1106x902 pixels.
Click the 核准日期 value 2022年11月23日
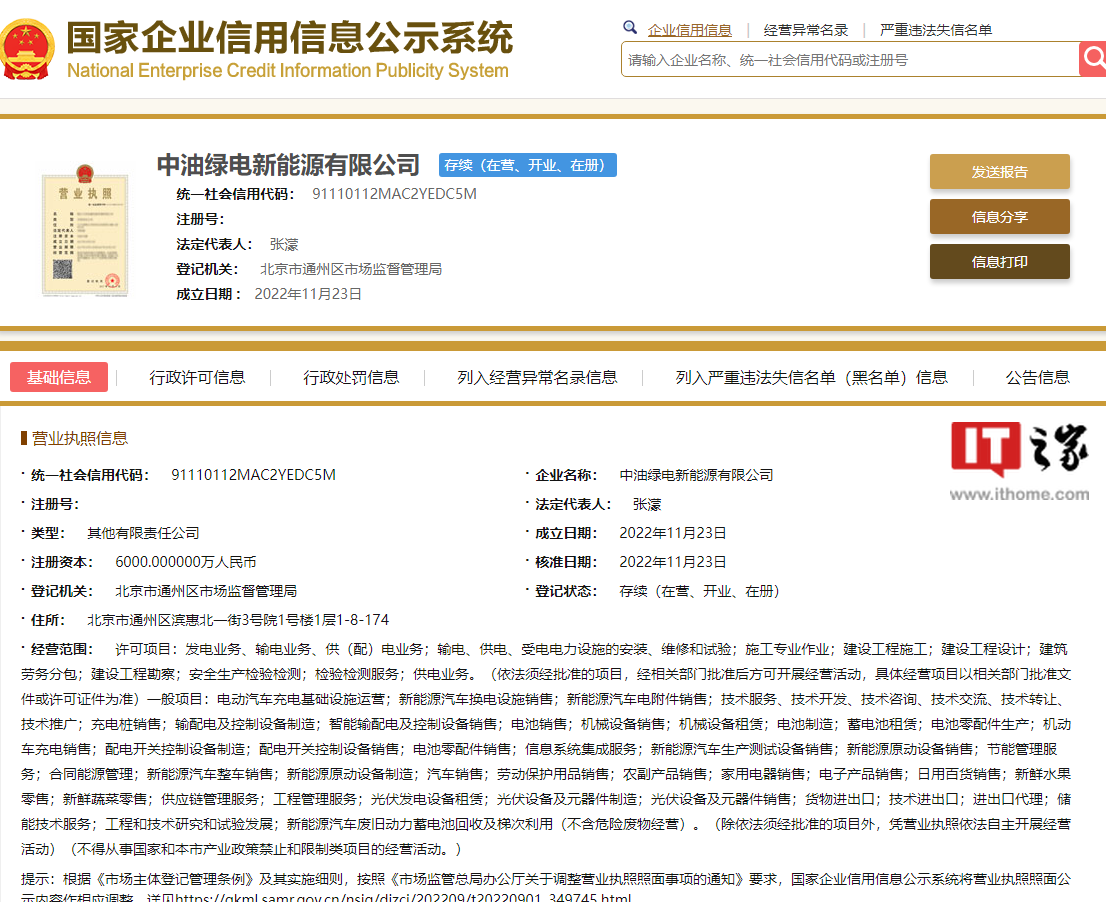672,562
